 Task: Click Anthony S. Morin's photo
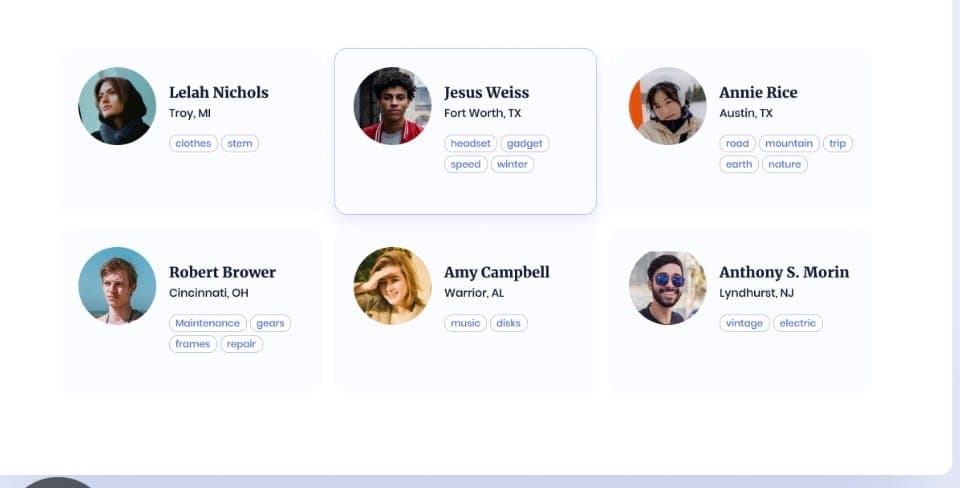667,286
